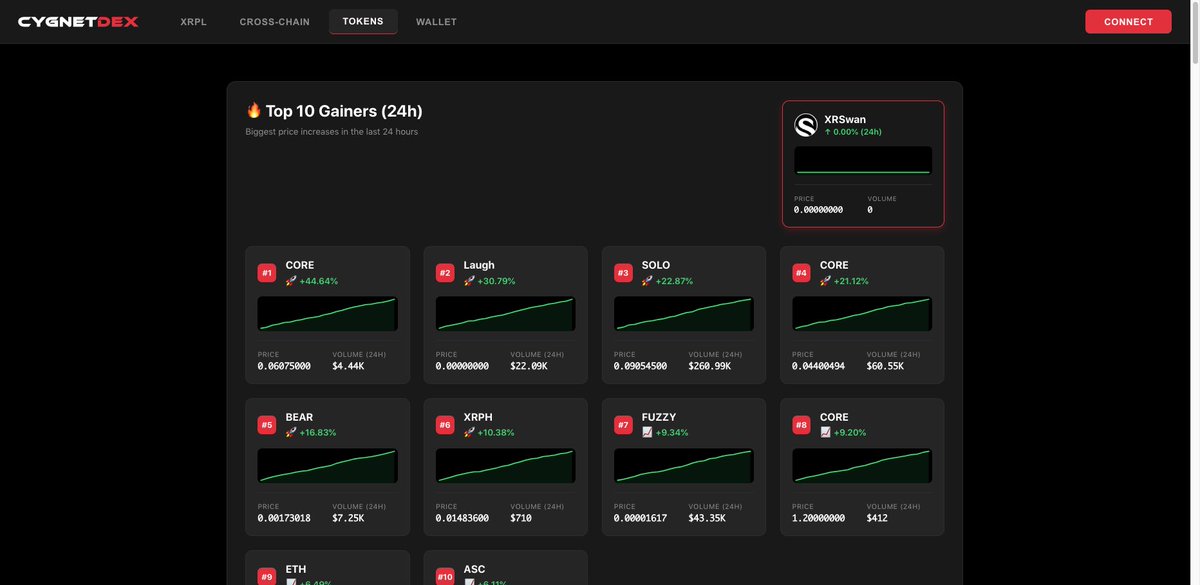Click the volume value $22.09K
Screen dimensions: 1200x585
[x=529, y=366]
